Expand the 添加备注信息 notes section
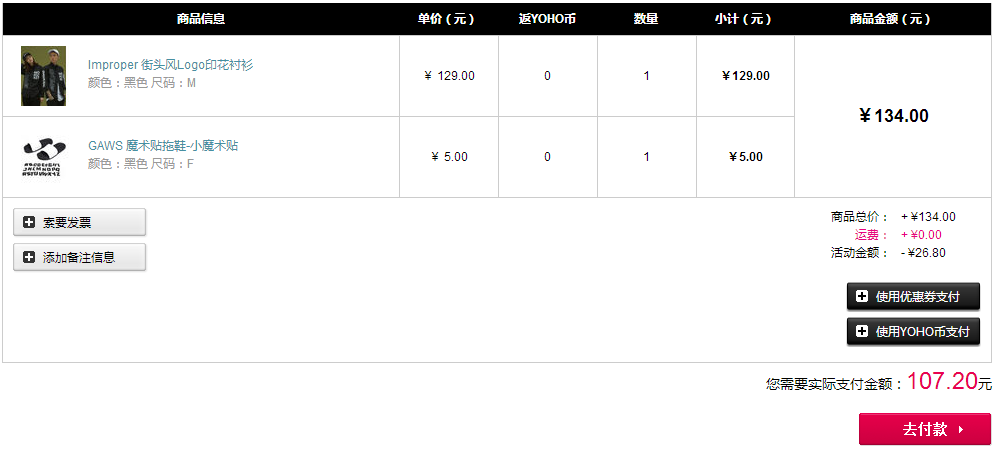The height and width of the screenshot is (466, 999). (x=80, y=257)
